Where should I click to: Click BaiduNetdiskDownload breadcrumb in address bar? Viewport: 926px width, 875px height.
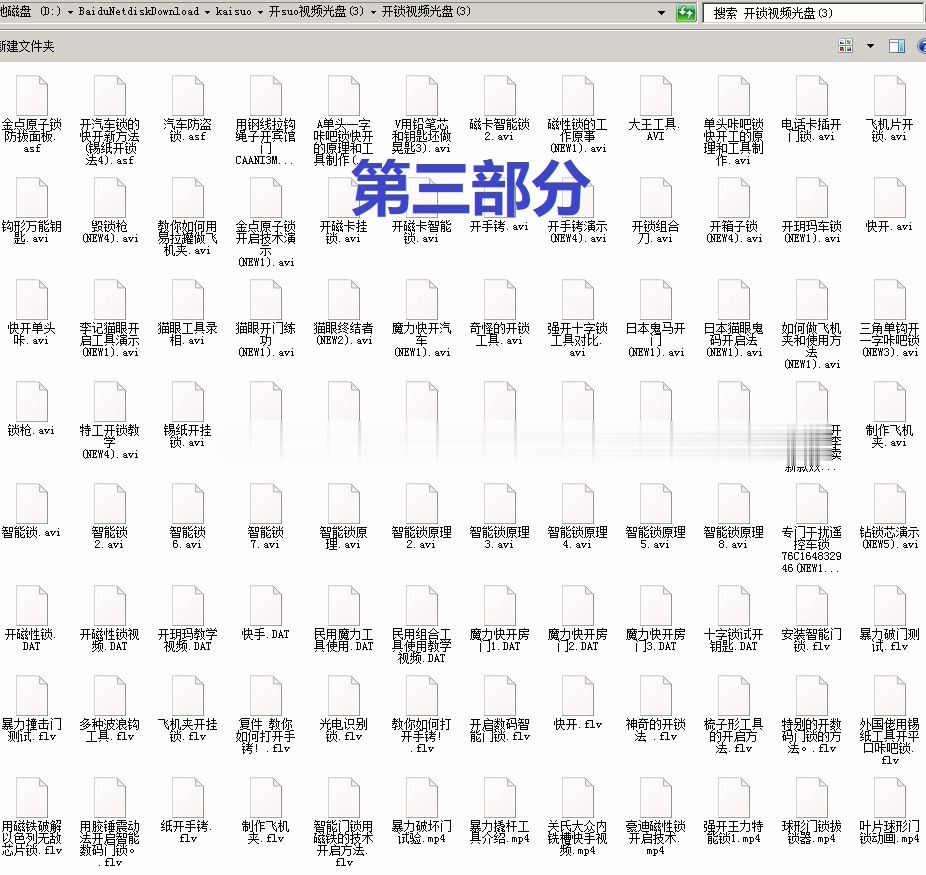[x=139, y=11]
